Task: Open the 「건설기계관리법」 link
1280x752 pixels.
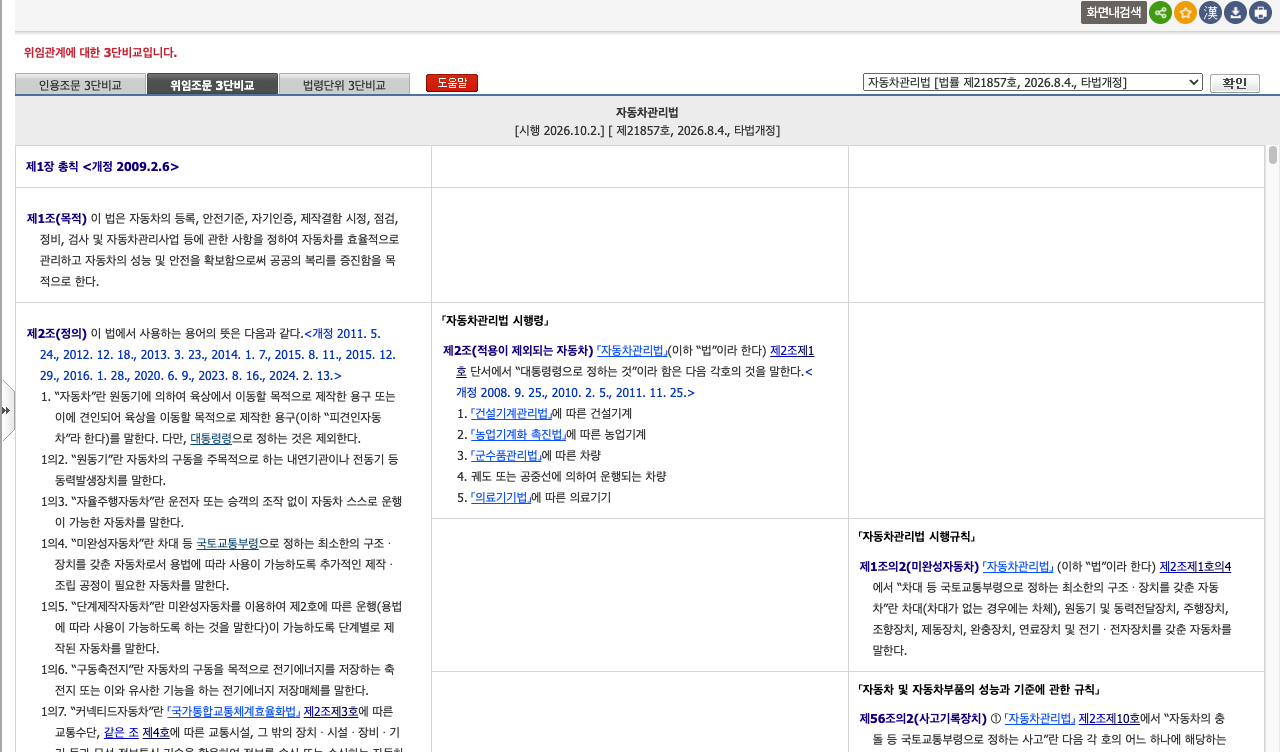Action: point(510,413)
